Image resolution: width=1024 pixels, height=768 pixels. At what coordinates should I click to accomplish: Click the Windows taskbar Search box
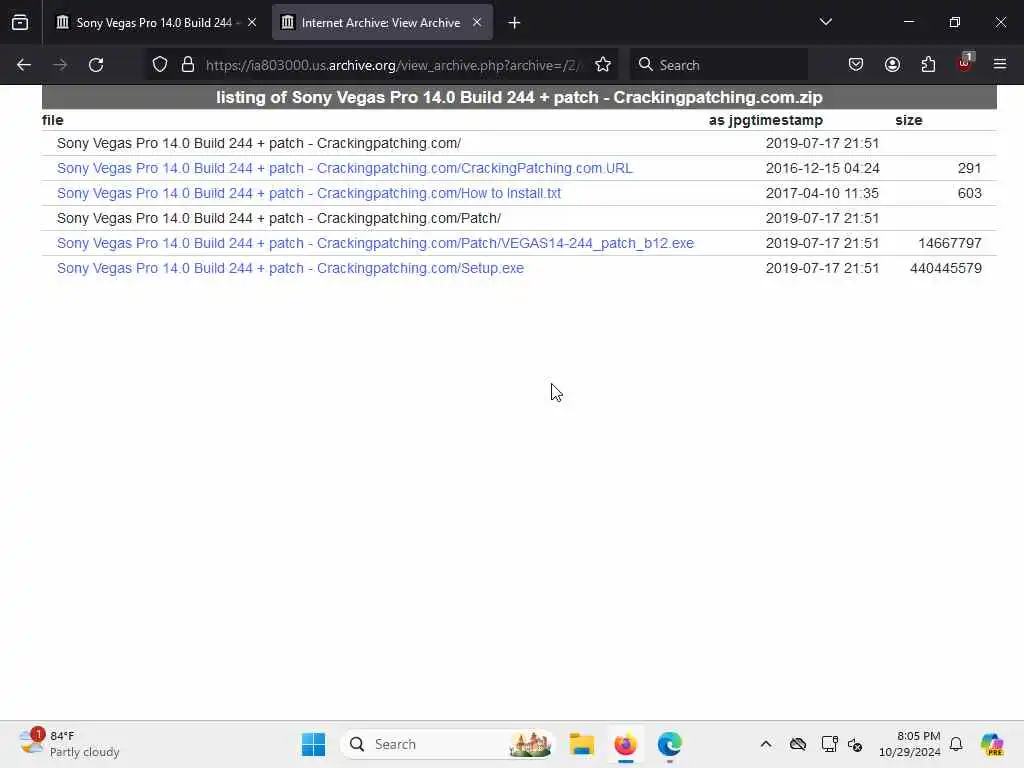pos(447,744)
